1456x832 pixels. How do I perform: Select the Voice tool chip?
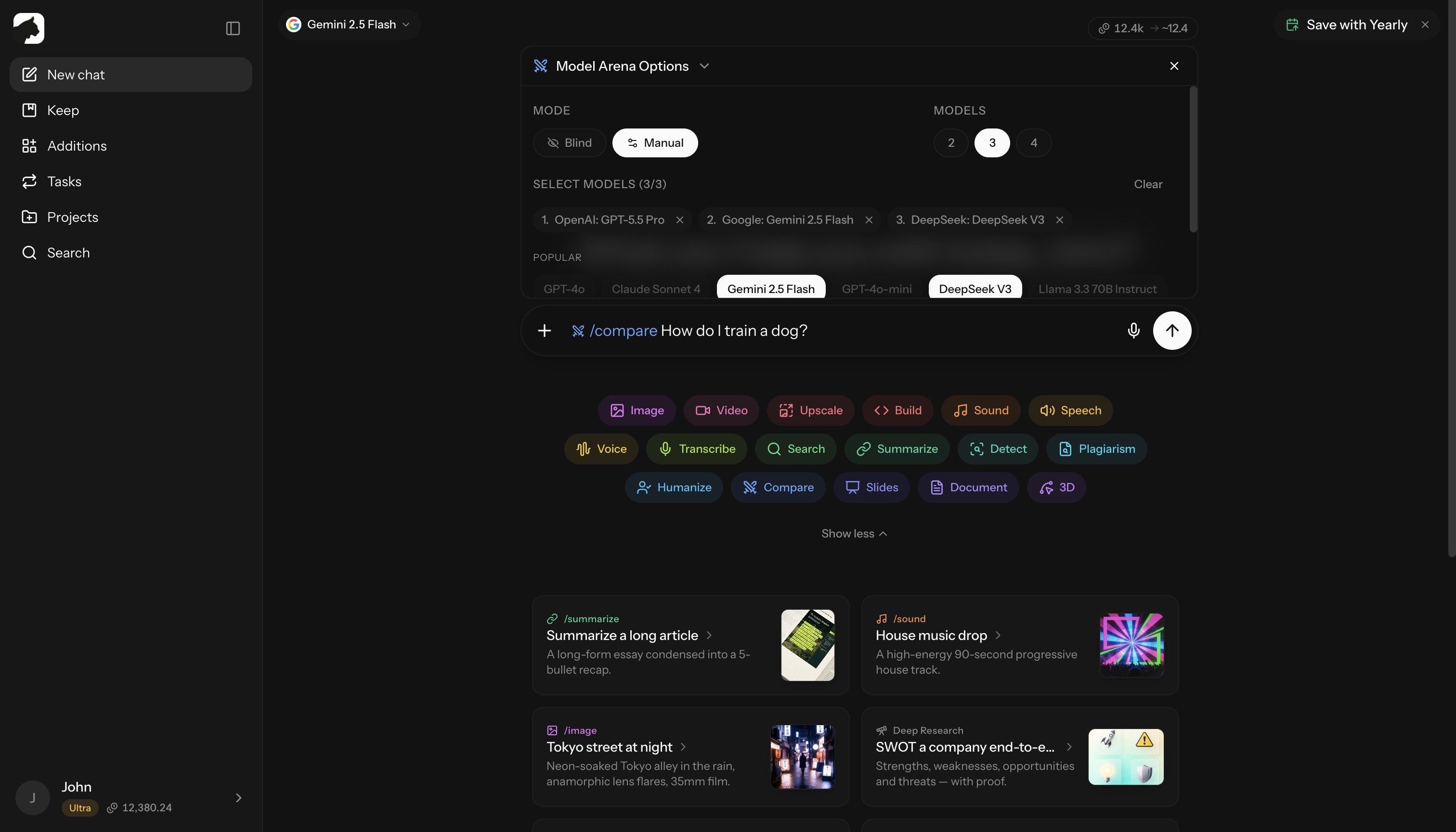601,448
